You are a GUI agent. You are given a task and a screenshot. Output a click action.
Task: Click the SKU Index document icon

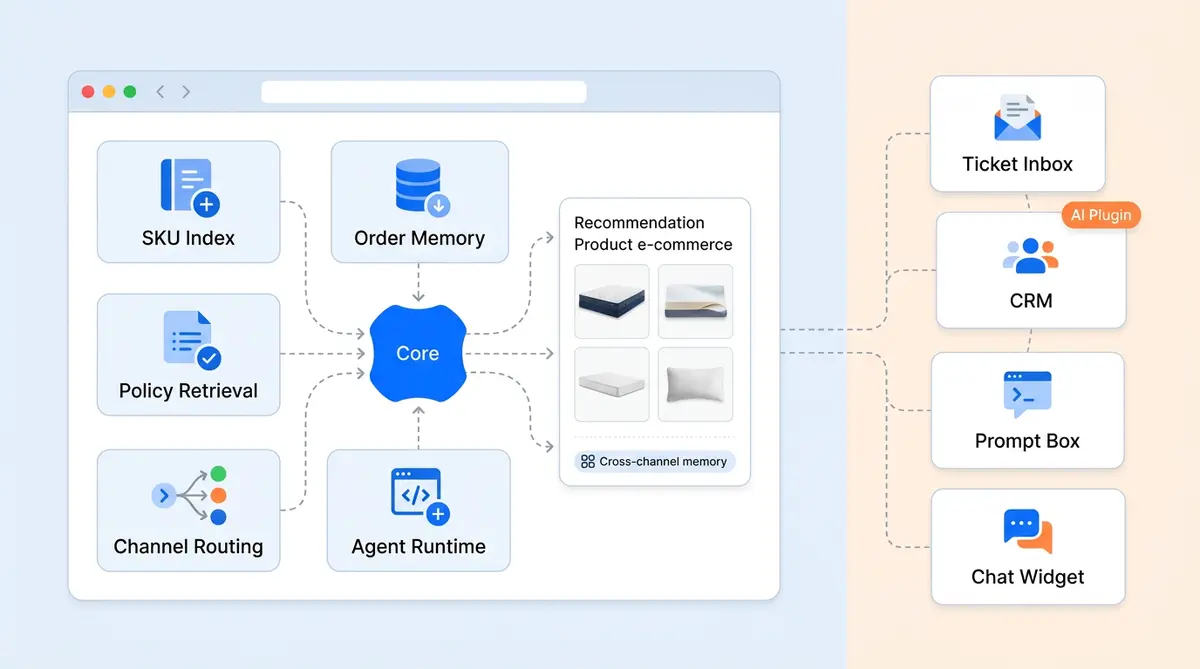pos(189,187)
